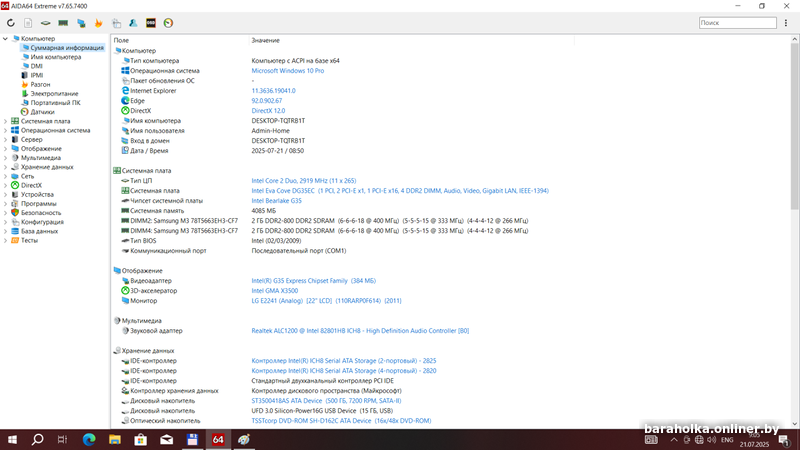Click the monitor diagnostics toolbar icon
This screenshot has height=450, width=800.
[81, 23]
